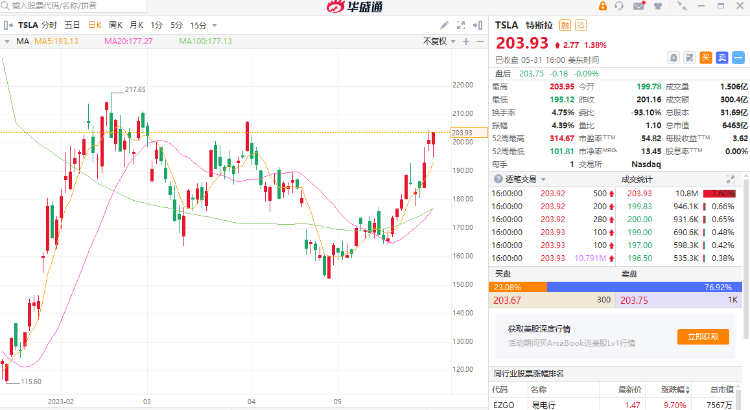This screenshot has width=750, height=410.
Task: Click the 52周最高 value 314.67
Action: [x=562, y=138]
